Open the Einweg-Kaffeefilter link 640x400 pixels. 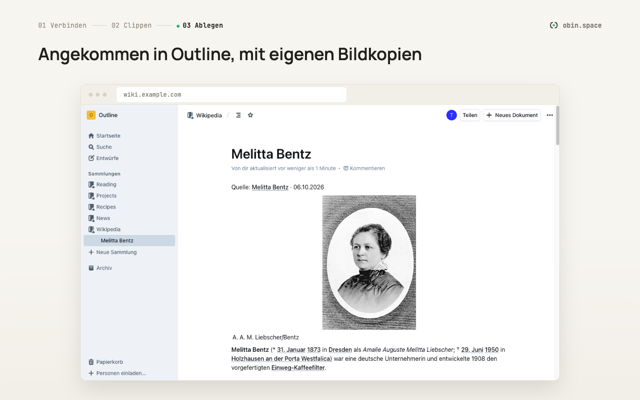click(x=298, y=368)
